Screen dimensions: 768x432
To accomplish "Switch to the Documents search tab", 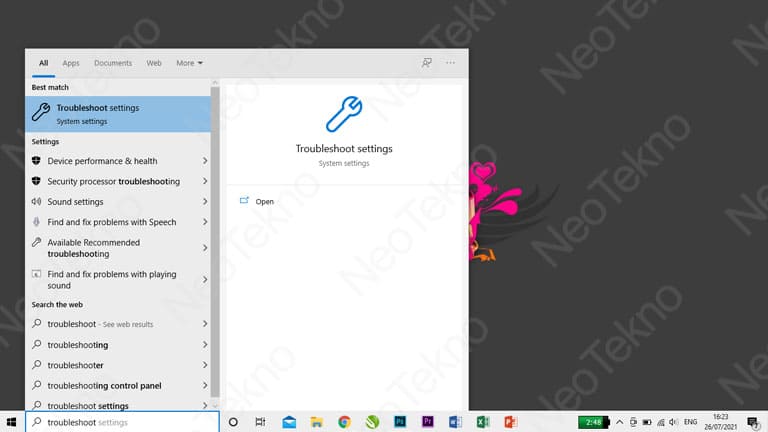I will (x=113, y=63).
